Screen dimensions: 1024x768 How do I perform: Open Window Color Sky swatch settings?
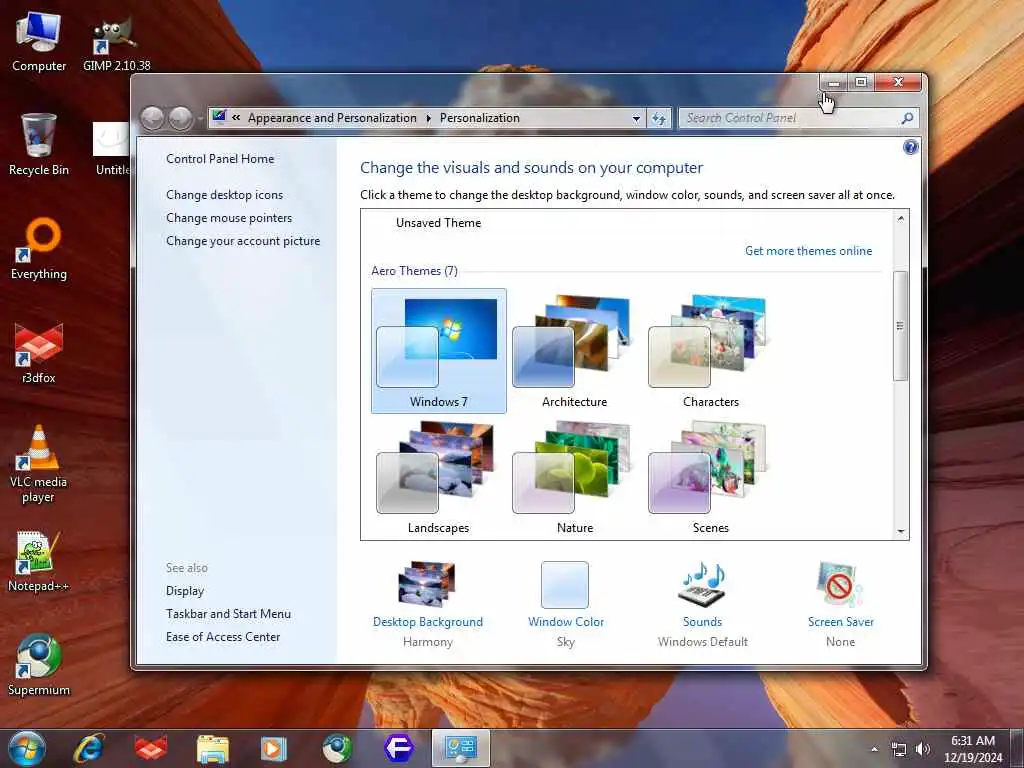pyautogui.click(x=566, y=603)
